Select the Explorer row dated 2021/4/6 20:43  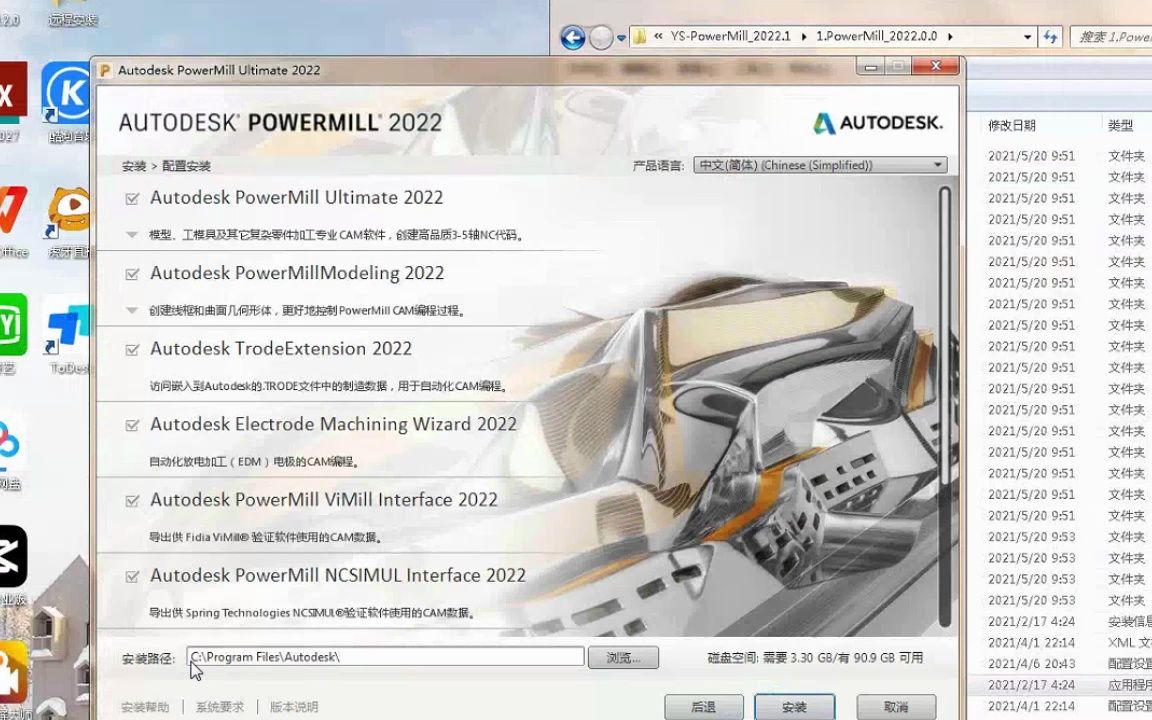(1060, 663)
